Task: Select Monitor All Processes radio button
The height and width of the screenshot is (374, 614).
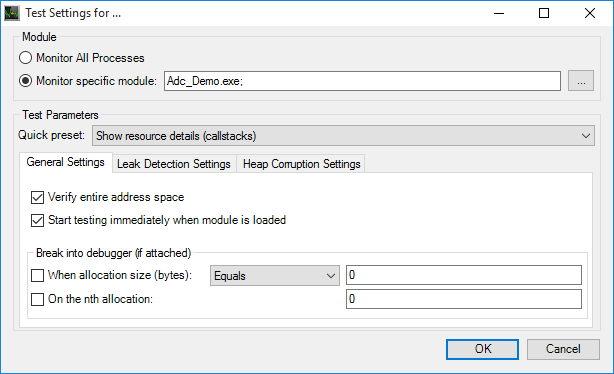Action: click(26, 58)
